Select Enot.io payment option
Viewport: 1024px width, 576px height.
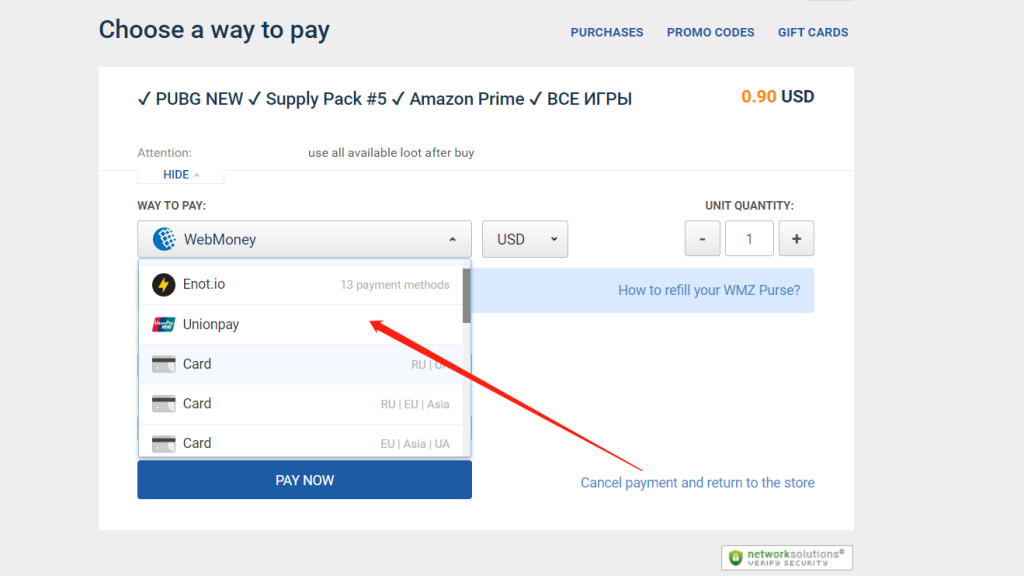300,285
